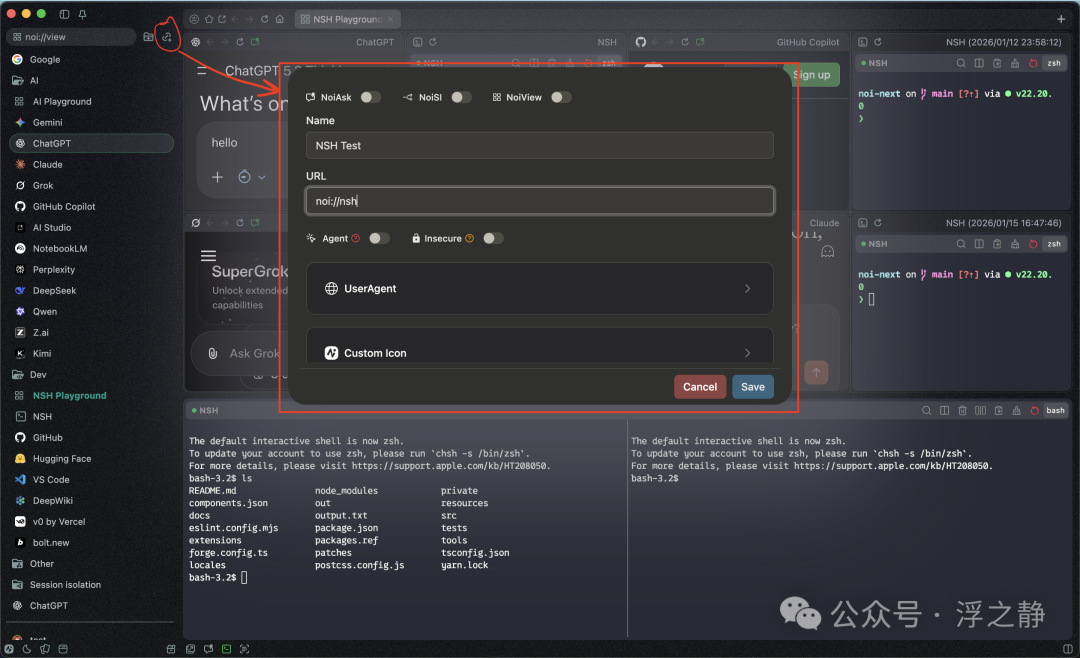1080x658 pixels.
Task: Click the bash shell button in the bottom terminal
Action: [1055, 411]
